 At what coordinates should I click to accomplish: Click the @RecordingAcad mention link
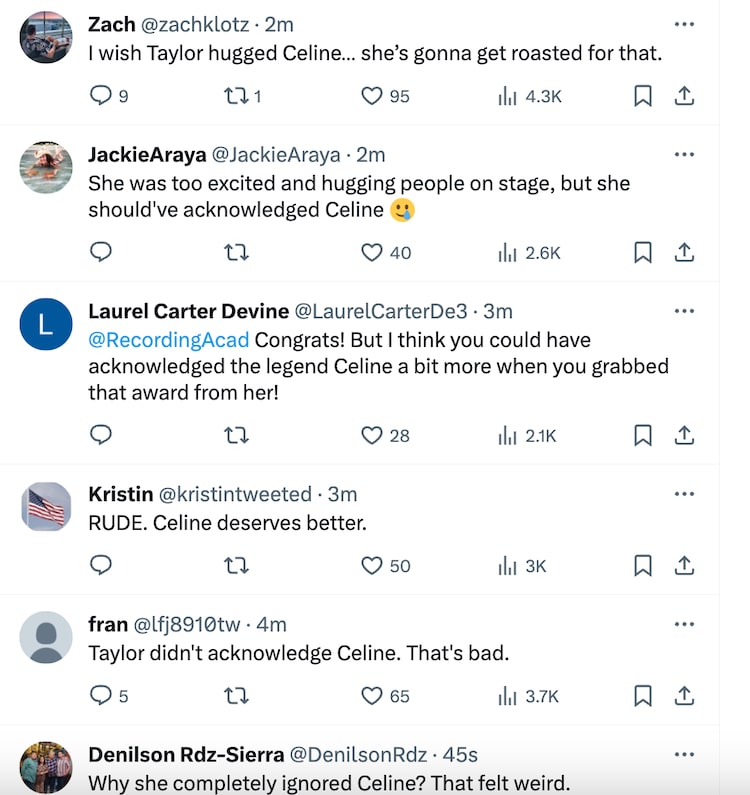pyautogui.click(x=168, y=339)
